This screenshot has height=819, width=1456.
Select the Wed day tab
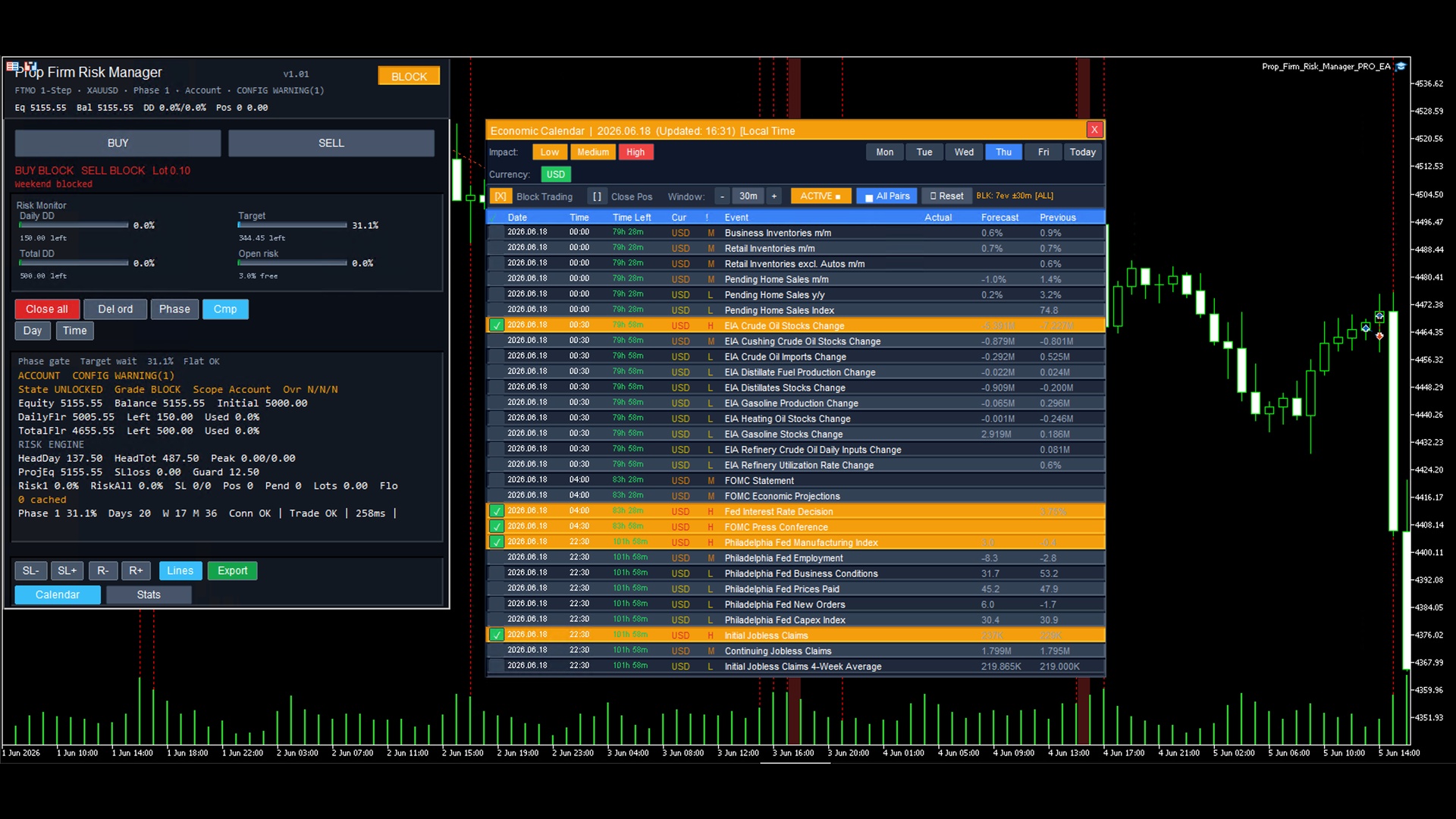(x=964, y=152)
